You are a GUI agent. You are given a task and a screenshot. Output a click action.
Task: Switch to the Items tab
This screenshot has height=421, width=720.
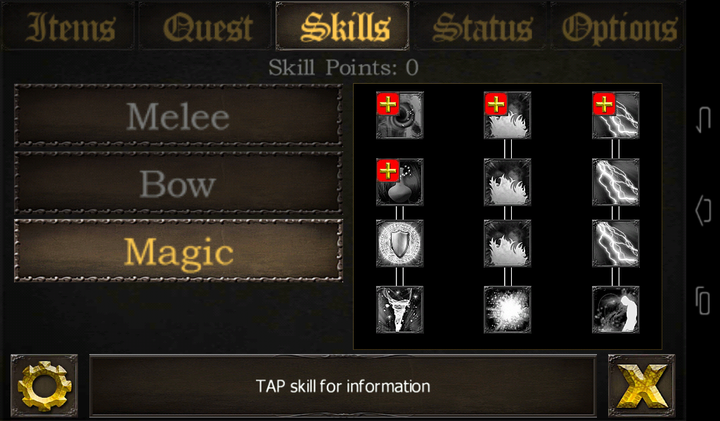coord(69,26)
